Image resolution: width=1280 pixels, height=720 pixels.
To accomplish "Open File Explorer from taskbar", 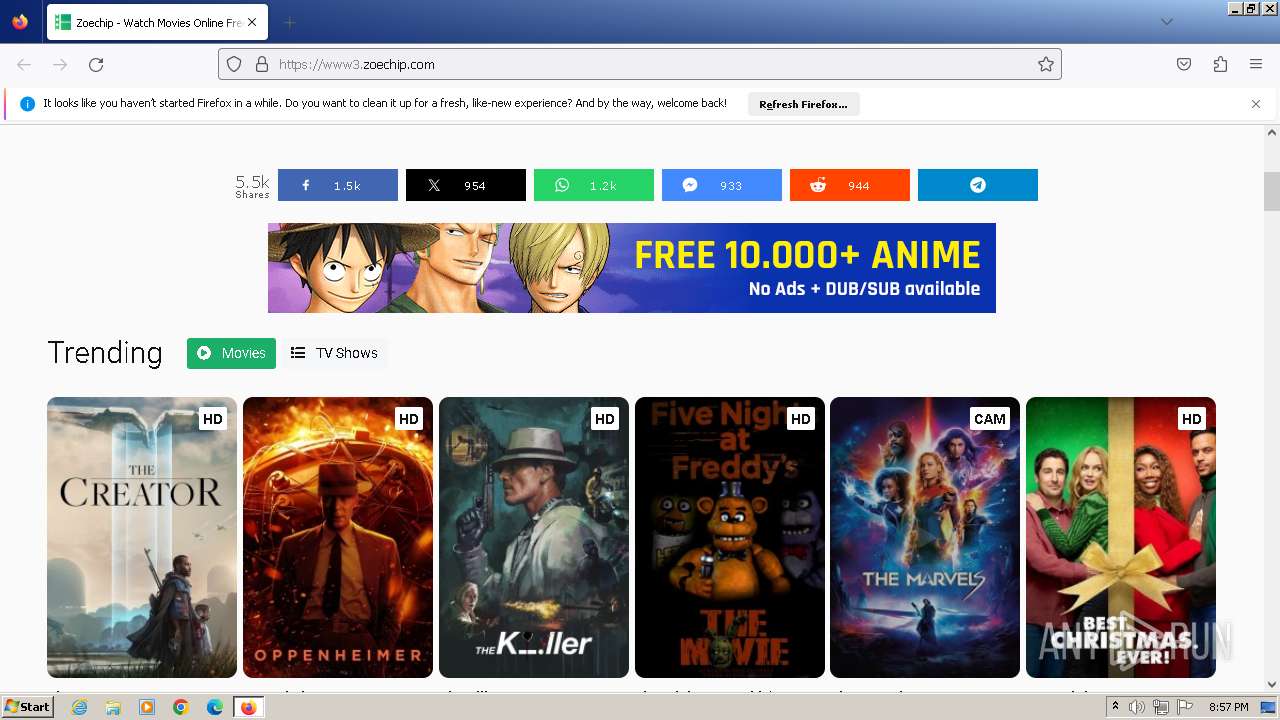I will 113,707.
